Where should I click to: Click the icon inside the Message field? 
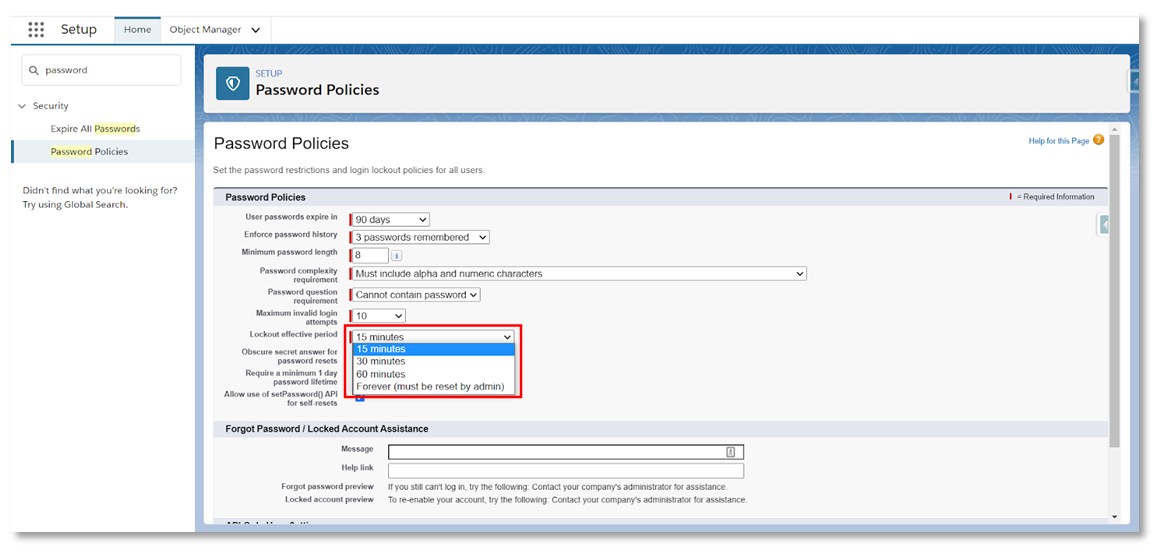731,451
